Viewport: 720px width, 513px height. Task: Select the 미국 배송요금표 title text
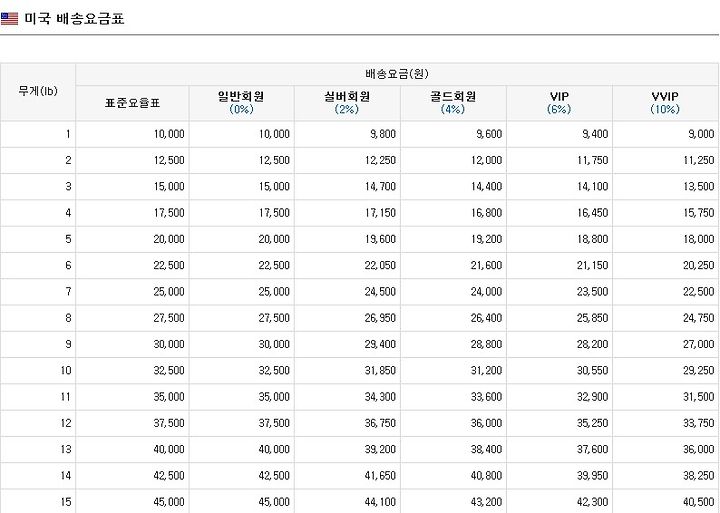(x=74, y=19)
